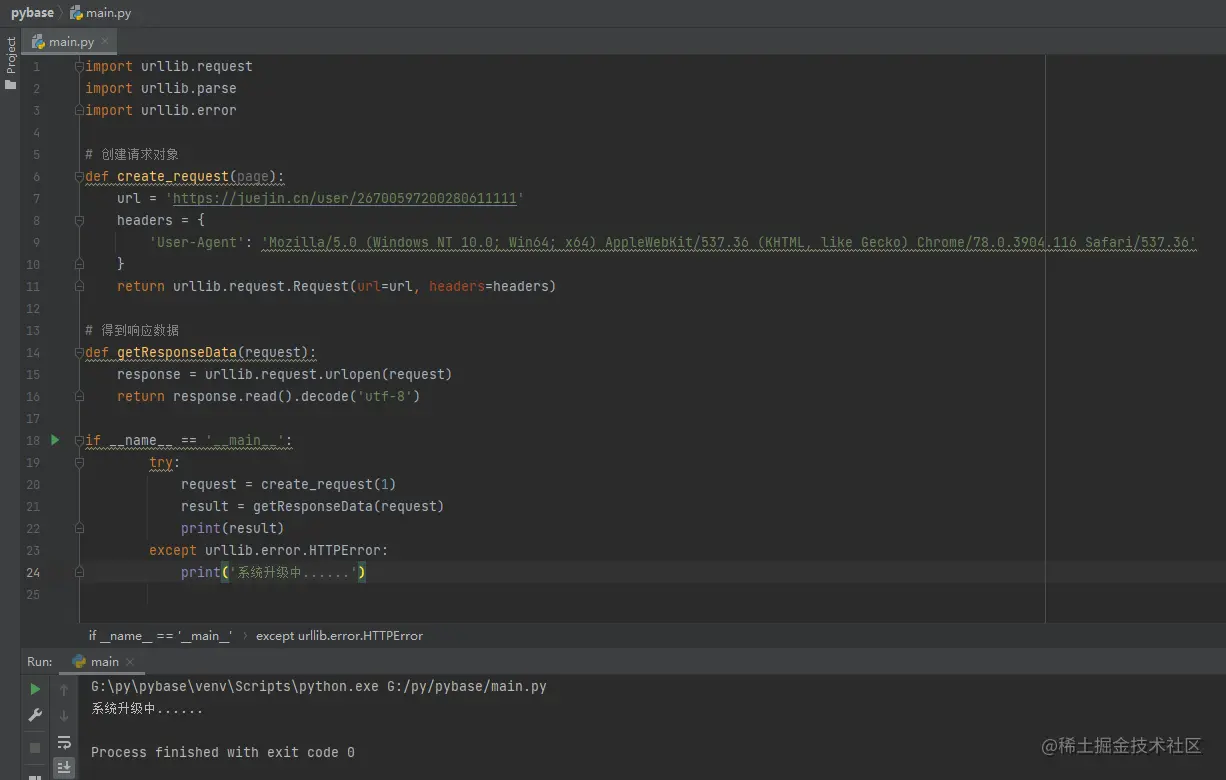Click 'Process finished with exit code 0'
This screenshot has height=780, width=1226.
(223, 752)
